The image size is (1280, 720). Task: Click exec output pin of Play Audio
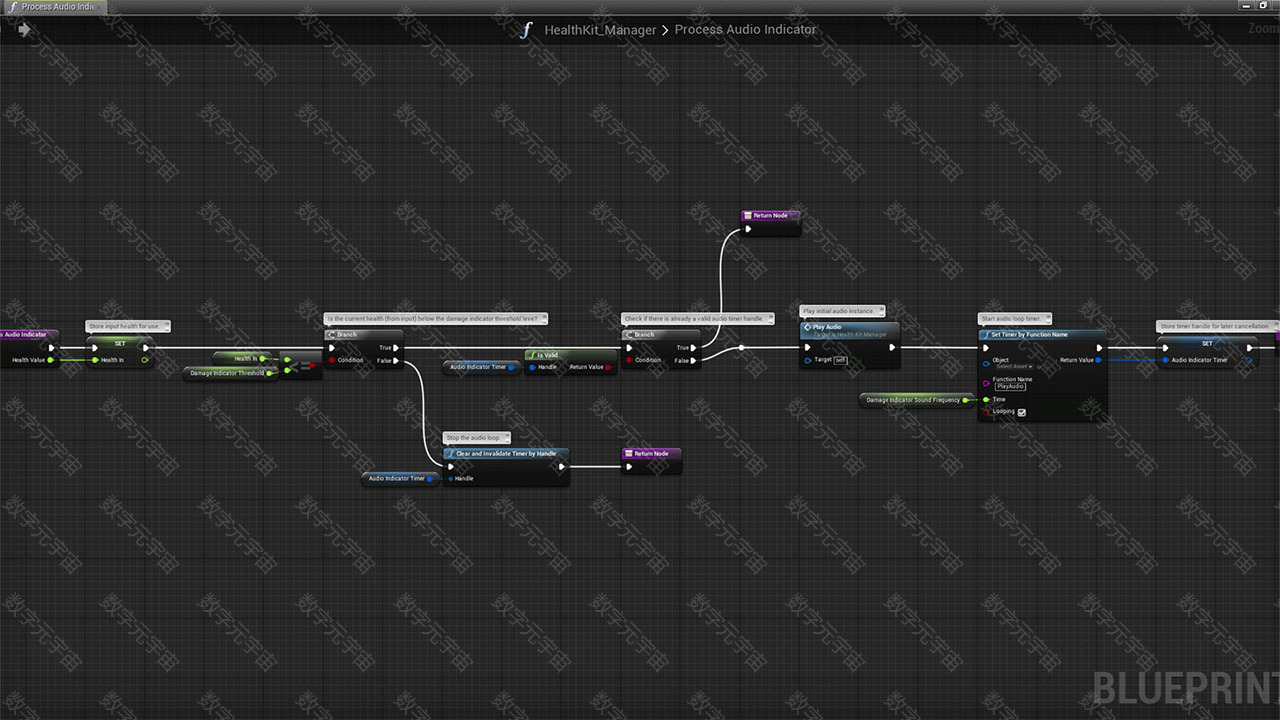[892, 348]
